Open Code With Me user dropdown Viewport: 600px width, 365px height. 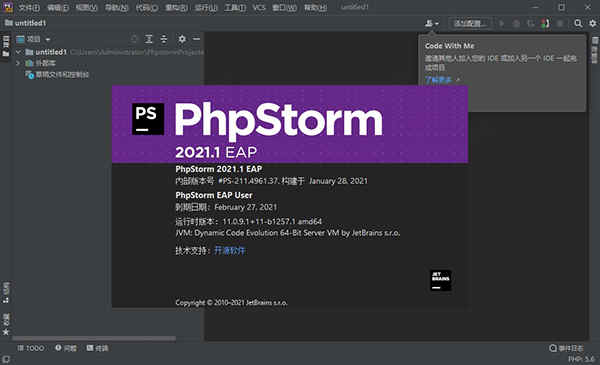(432, 24)
